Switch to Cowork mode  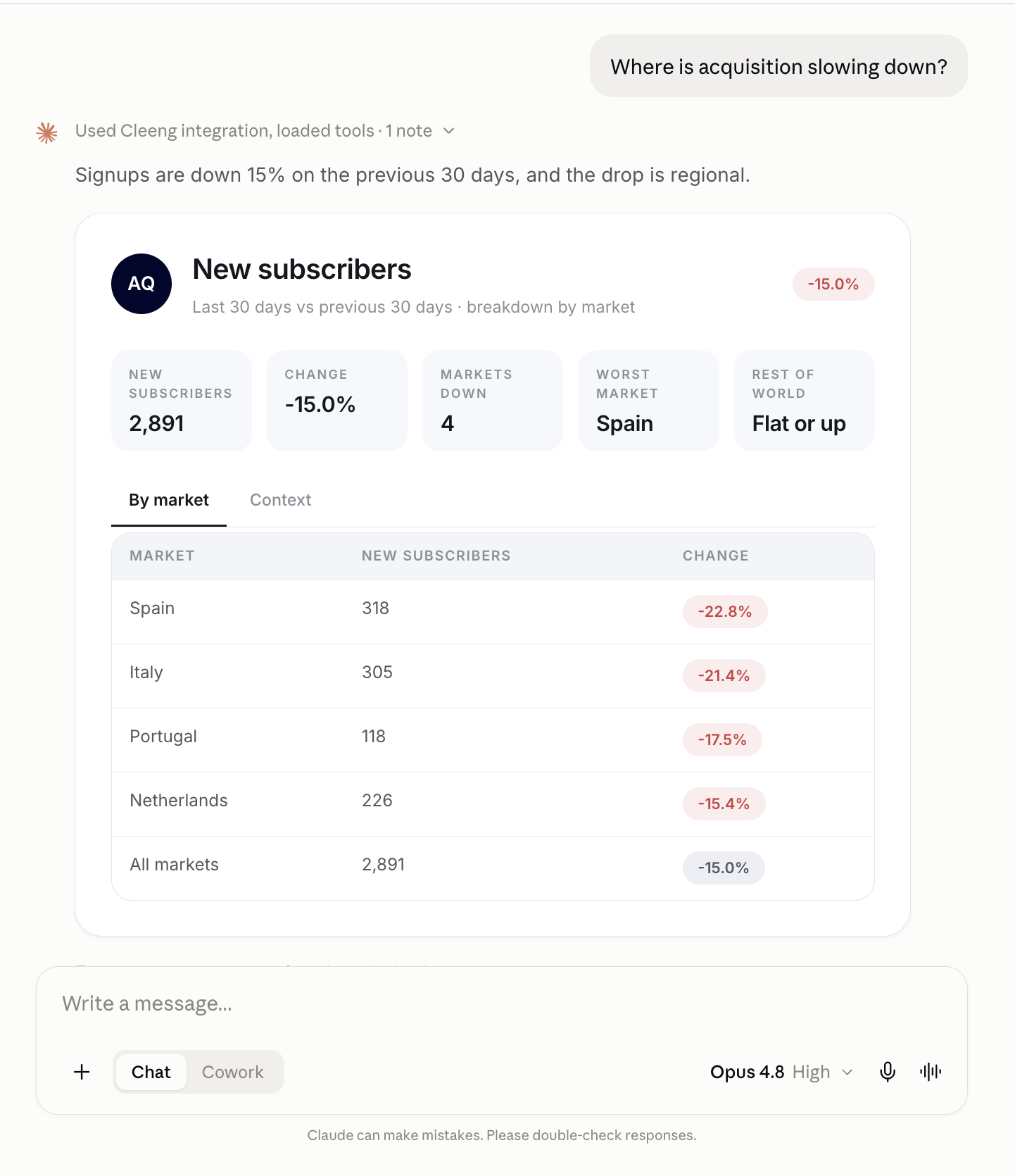pyautogui.click(x=233, y=1072)
